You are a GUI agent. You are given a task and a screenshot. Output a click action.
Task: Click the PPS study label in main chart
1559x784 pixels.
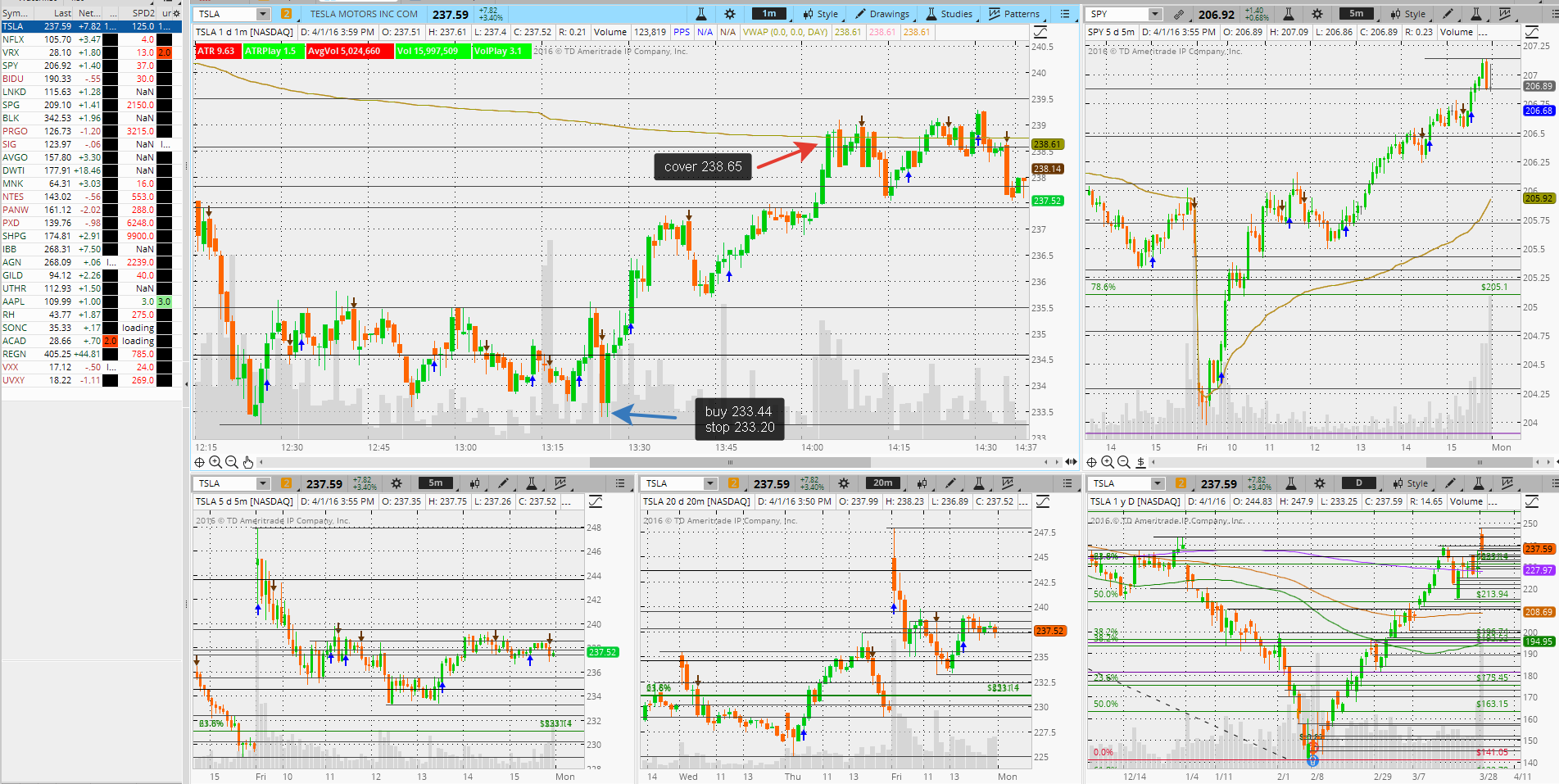click(x=682, y=32)
